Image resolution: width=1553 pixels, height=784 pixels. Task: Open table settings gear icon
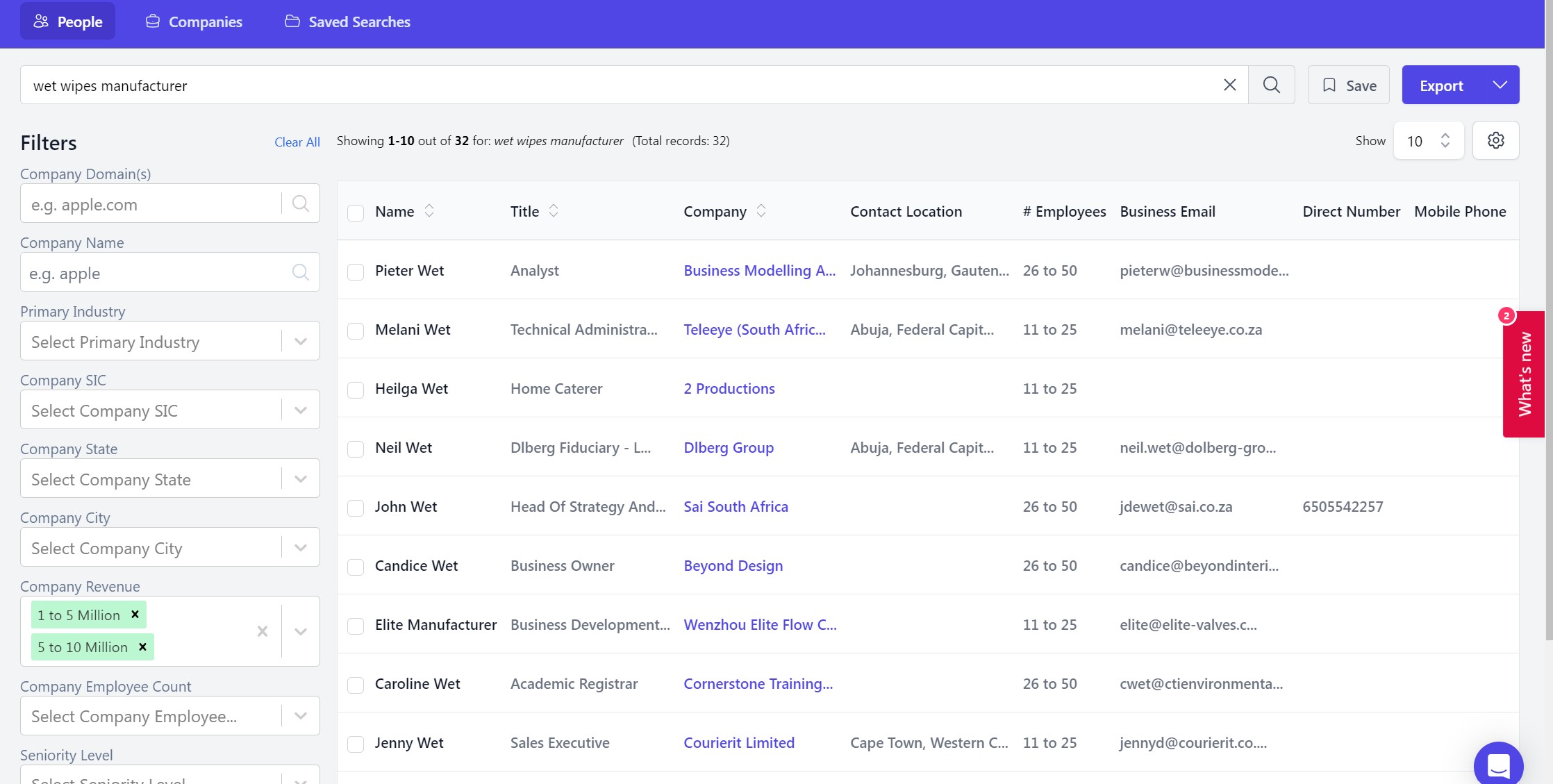click(x=1495, y=140)
